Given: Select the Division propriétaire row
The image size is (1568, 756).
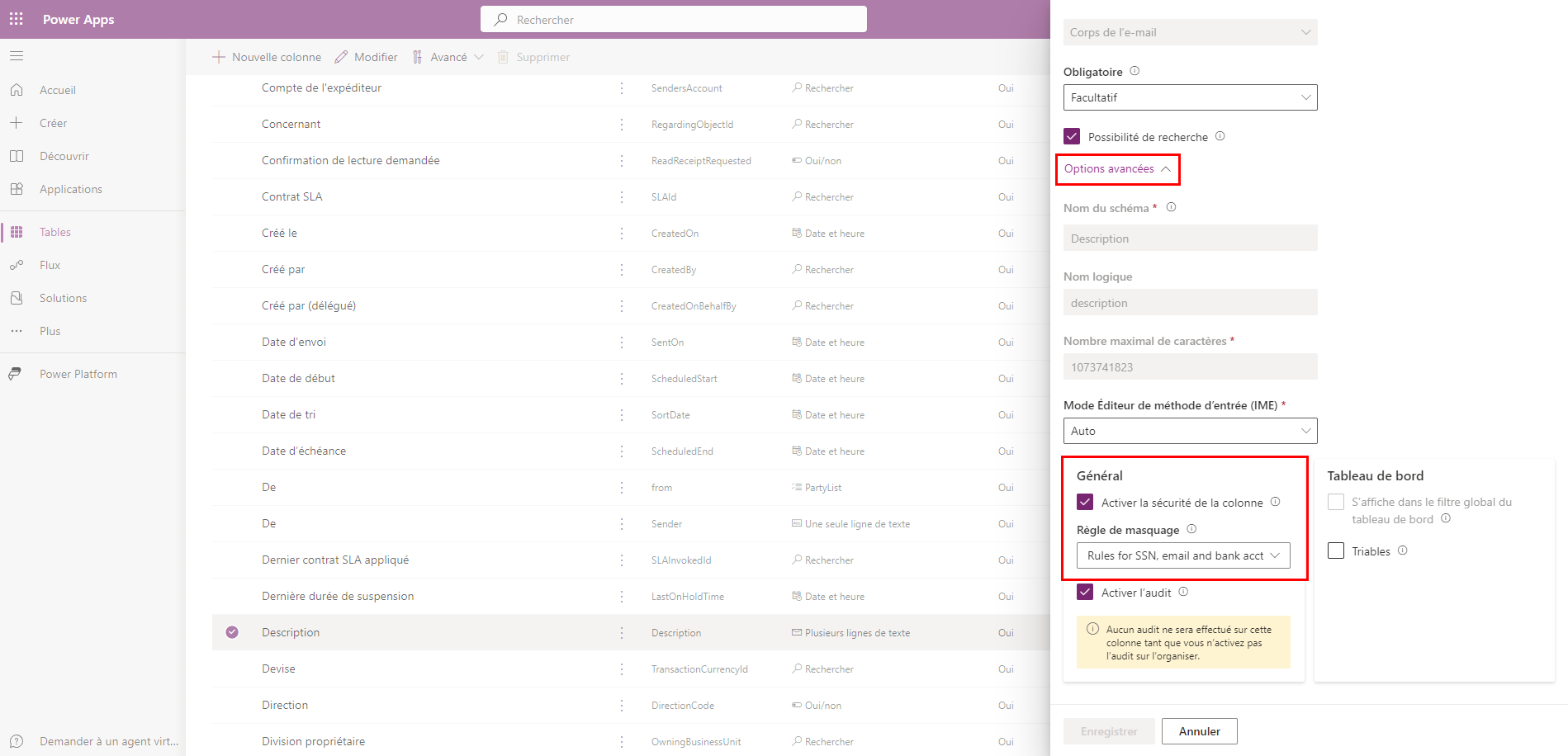Looking at the screenshot, I should click(631, 741).
